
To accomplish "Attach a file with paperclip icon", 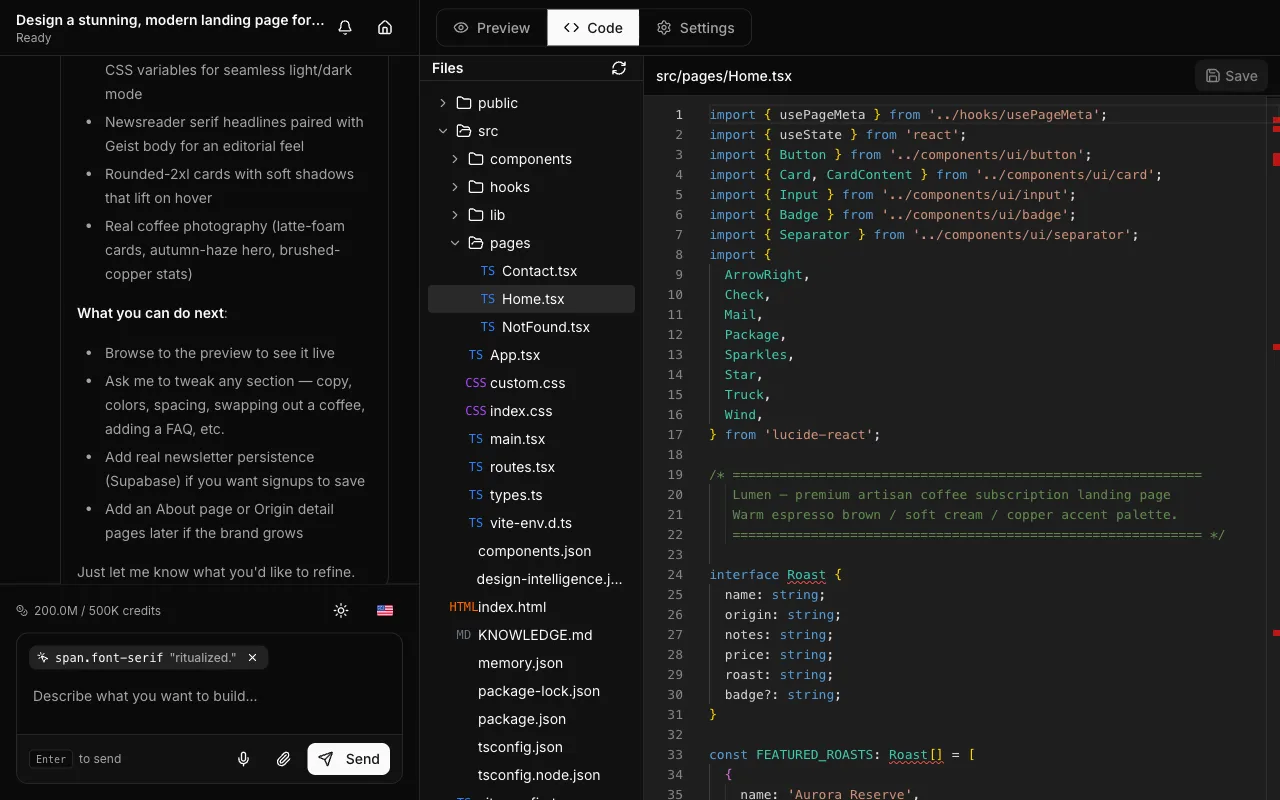I will click(x=284, y=759).
